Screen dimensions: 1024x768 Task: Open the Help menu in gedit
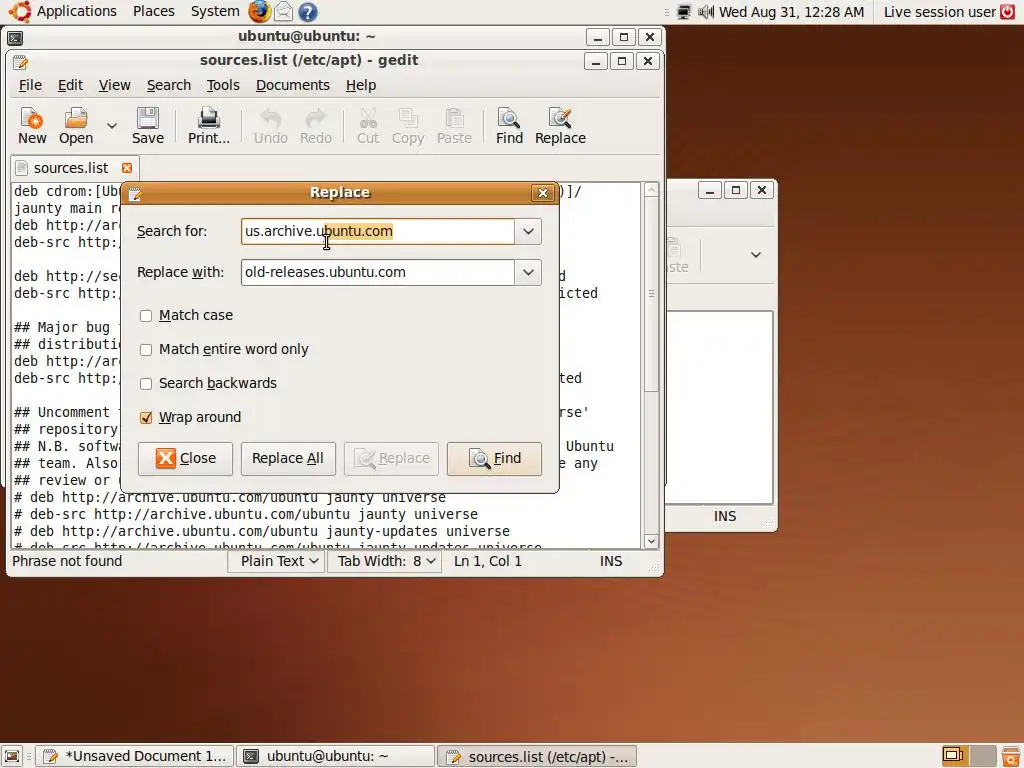[360, 86]
